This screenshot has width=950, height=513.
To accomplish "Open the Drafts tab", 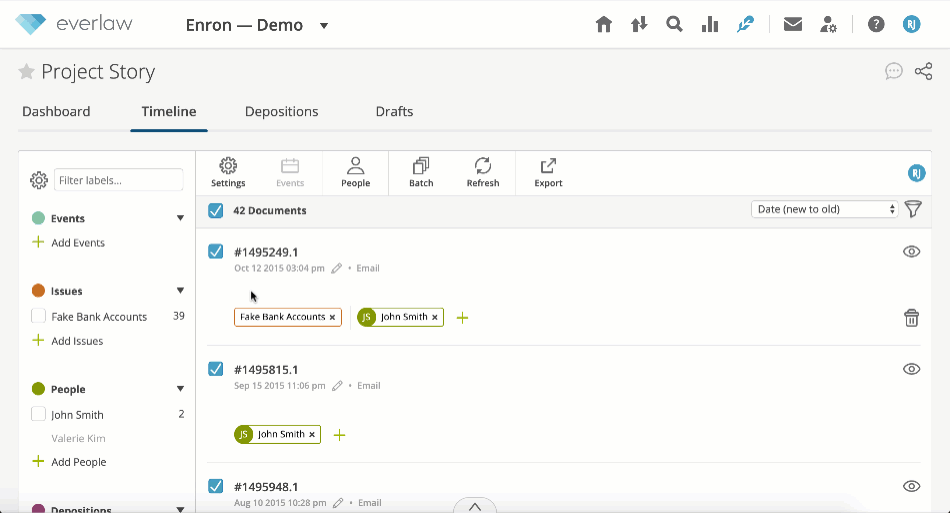I will [x=394, y=111].
